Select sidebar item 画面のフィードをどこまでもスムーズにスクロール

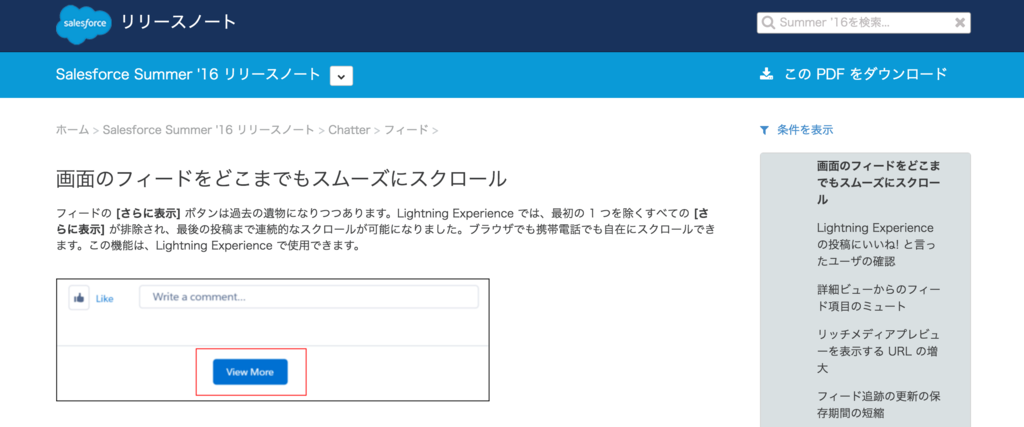pyautogui.click(x=880, y=182)
